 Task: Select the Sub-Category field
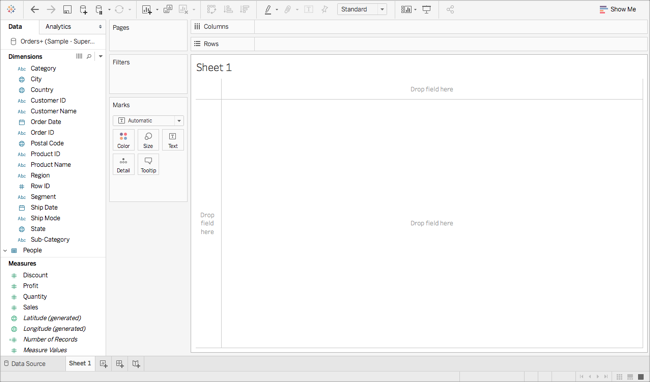50,239
